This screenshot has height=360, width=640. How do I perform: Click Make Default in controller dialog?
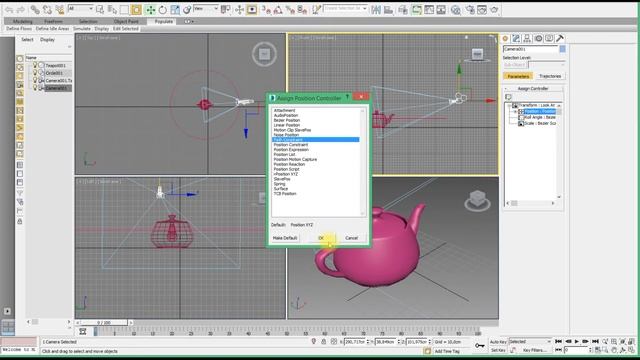[285, 238]
